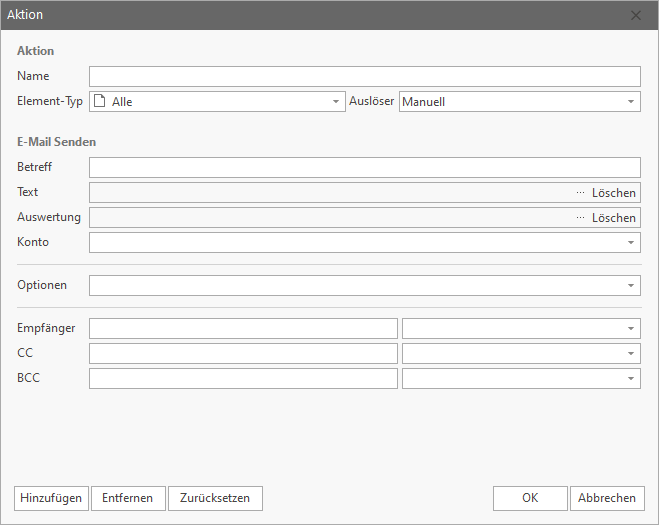This screenshot has width=659, height=525.
Task: Open the BCC dropdown on the right
Action: tap(631, 379)
